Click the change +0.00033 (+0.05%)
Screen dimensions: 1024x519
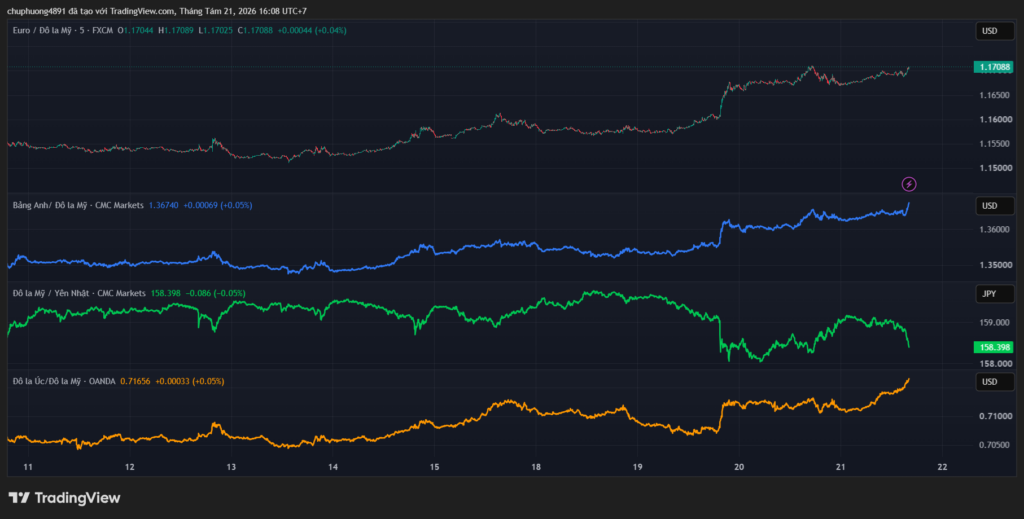(x=189, y=381)
